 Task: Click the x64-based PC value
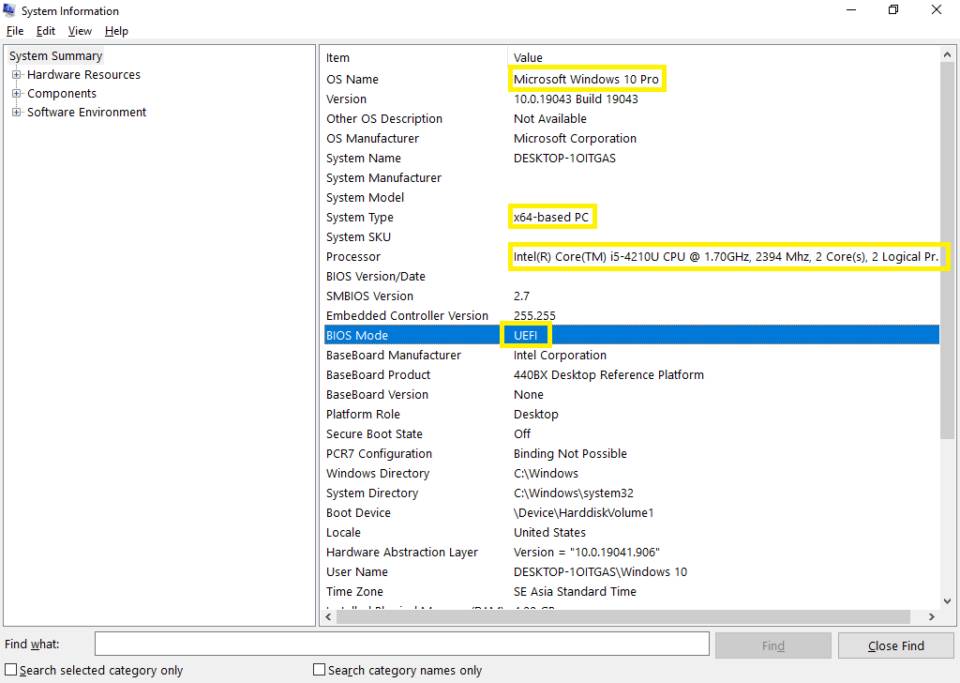[x=551, y=217]
